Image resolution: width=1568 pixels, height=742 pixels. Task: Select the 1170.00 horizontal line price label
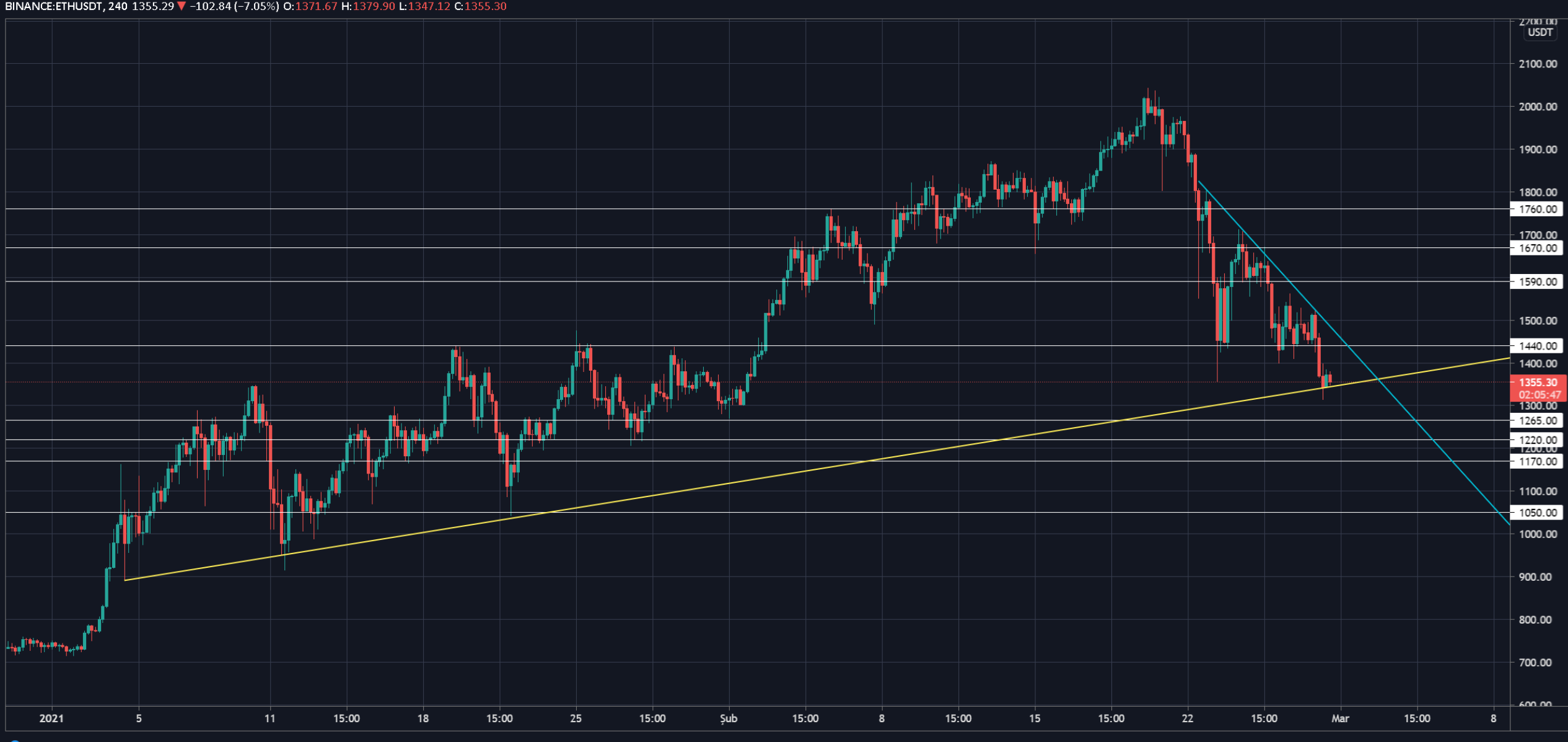(x=1537, y=461)
